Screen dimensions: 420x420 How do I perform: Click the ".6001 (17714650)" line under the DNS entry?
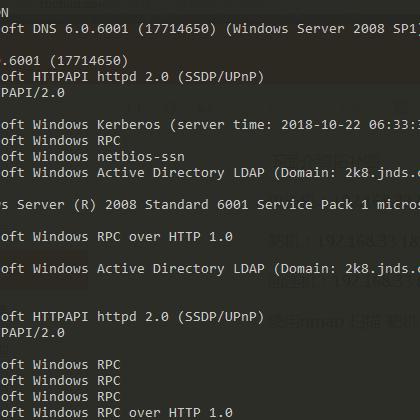[x=64, y=61]
